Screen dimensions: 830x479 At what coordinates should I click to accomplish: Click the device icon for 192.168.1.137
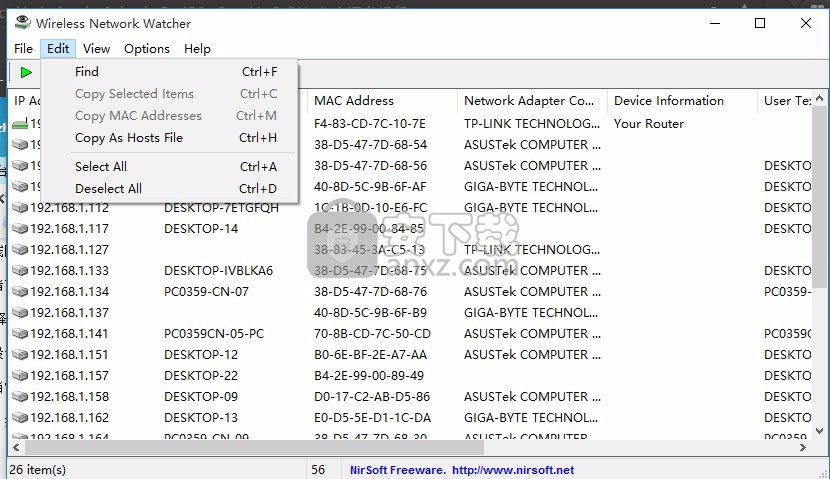coord(20,312)
